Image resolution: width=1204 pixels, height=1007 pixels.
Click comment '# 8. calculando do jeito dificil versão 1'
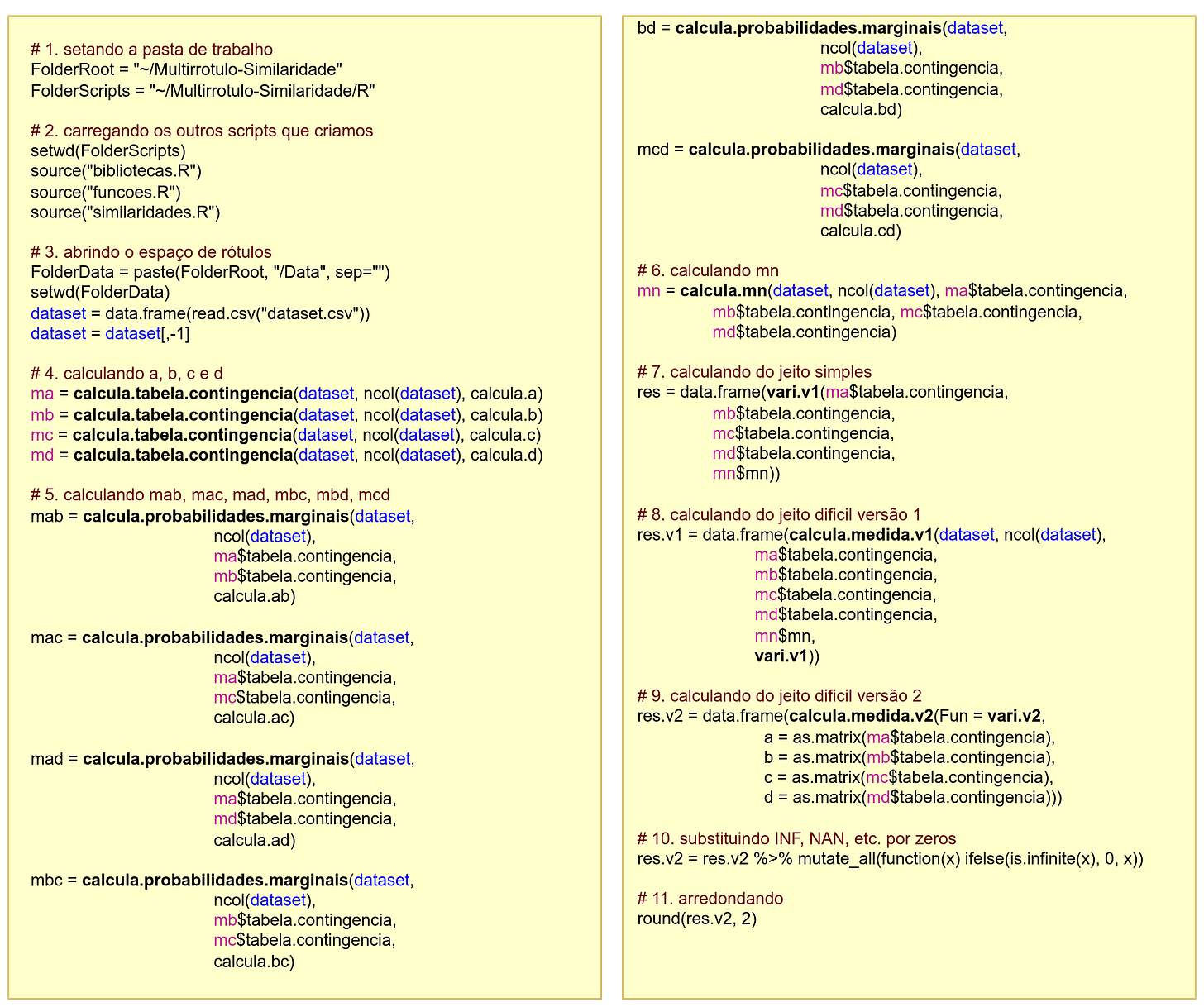779,515
